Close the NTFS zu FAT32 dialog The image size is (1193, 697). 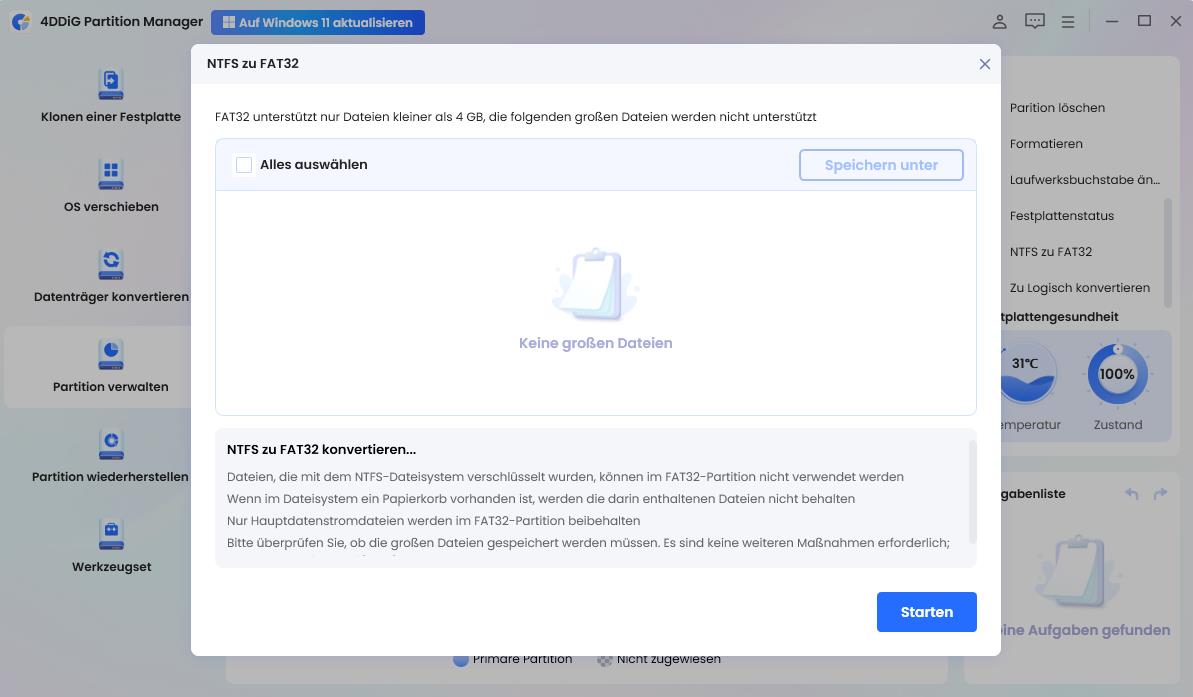point(985,64)
